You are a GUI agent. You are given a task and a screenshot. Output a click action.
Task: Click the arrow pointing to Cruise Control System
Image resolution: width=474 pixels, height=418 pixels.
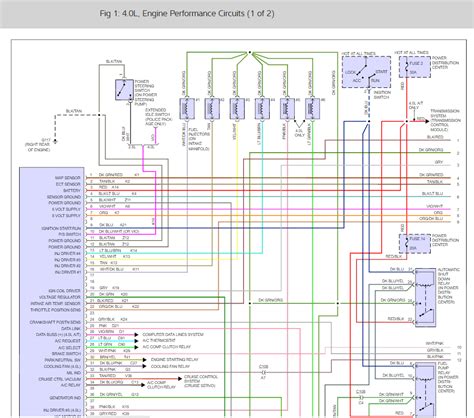click(179, 379)
